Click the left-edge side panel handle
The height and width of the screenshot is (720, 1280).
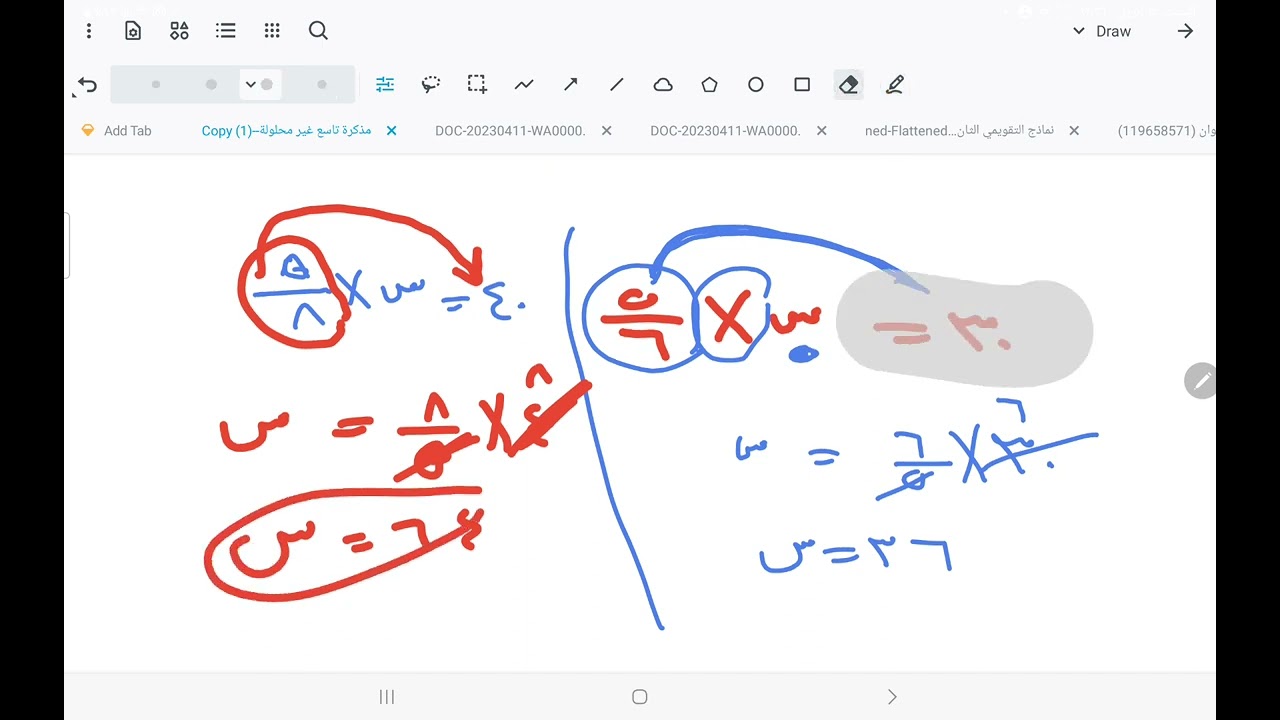pos(67,245)
